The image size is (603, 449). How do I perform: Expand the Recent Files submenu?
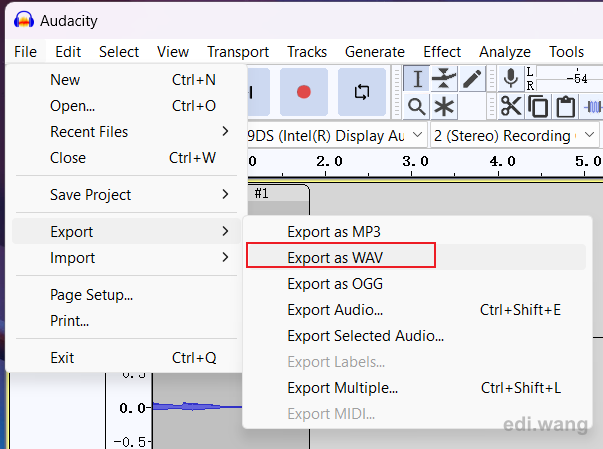point(126,132)
